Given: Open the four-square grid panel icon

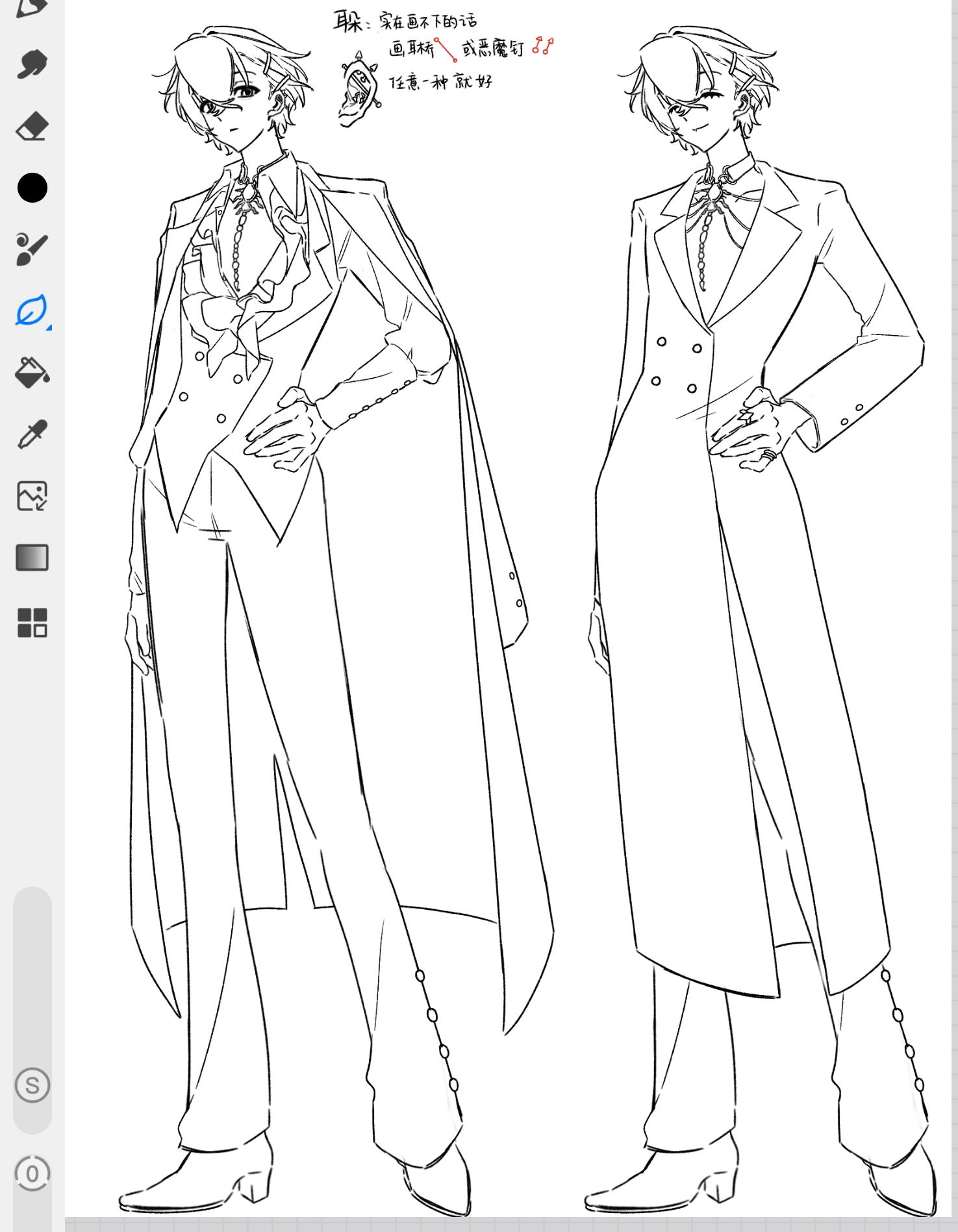Looking at the screenshot, I should [32, 622].
